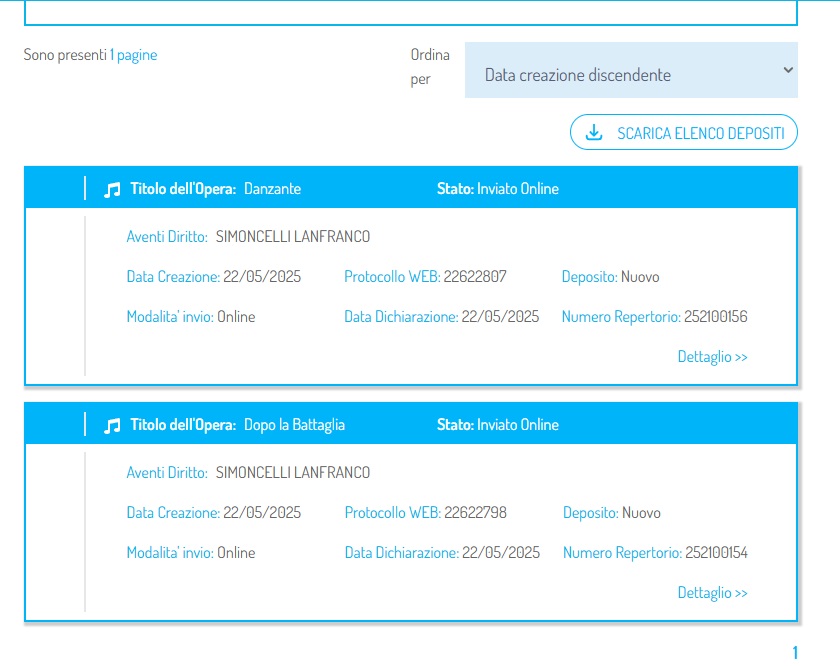Click music note icon beside Danzante
Image resolution: width=840 pixels, height=666 pixels.
point(112,190)
